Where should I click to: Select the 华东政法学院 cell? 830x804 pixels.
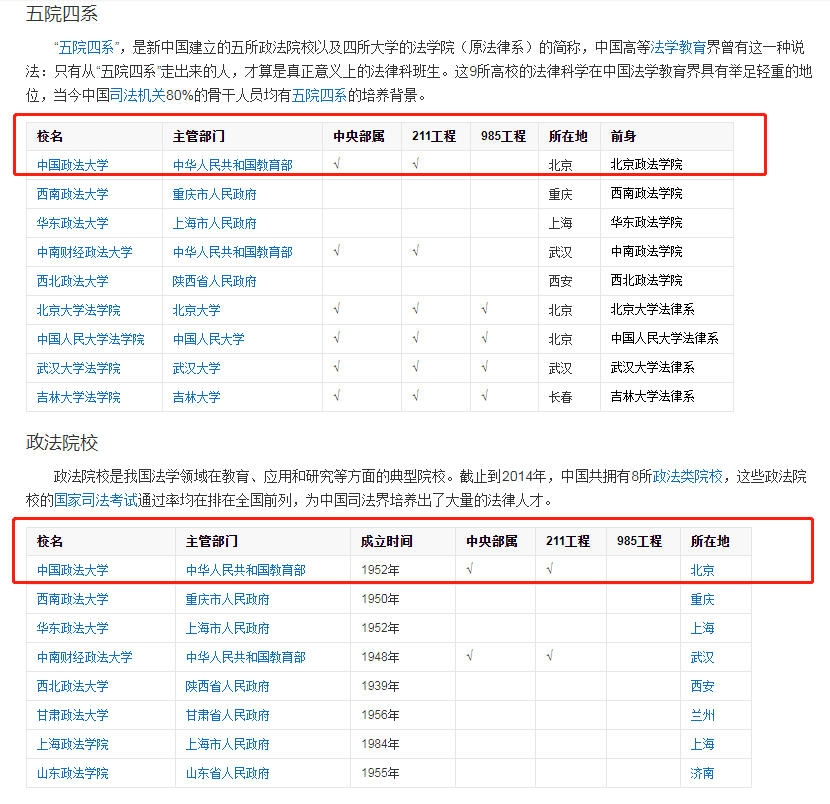click(x=667, y=223)
